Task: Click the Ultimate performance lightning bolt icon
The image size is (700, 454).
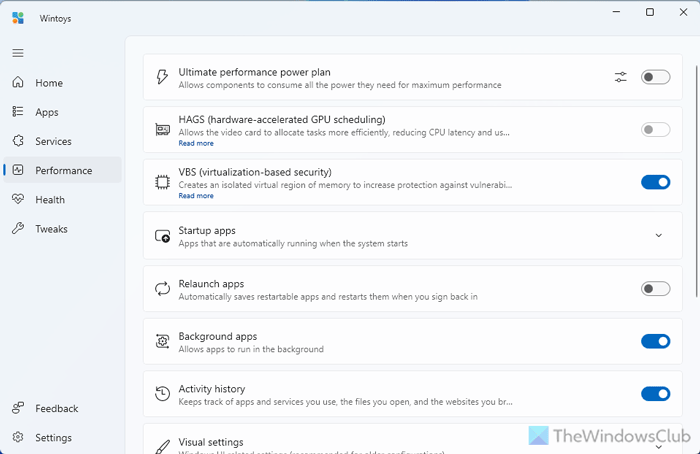Action: (163, 77)
